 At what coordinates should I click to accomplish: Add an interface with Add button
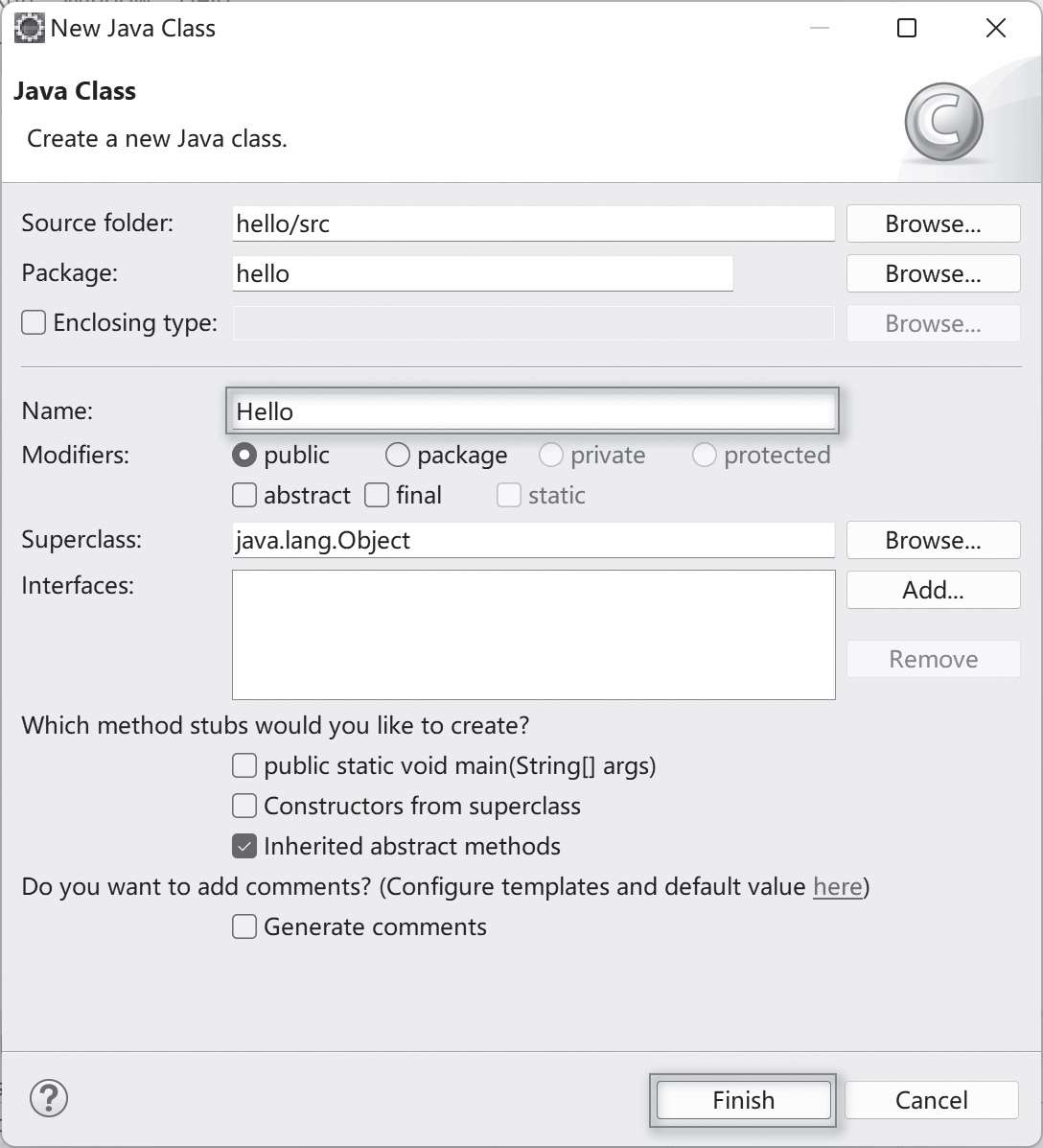(933, 590)
